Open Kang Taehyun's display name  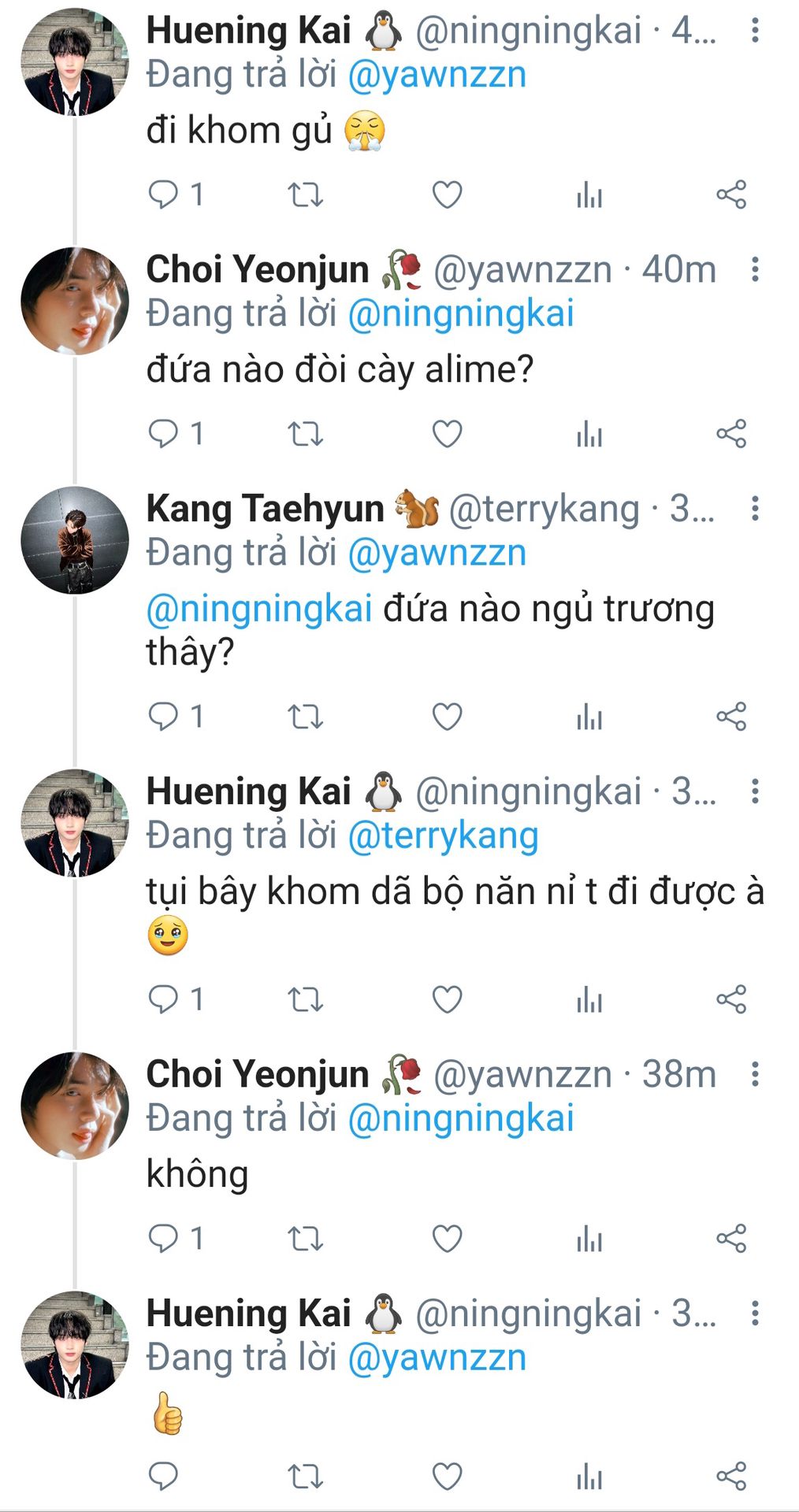click(x=265, y=509)
